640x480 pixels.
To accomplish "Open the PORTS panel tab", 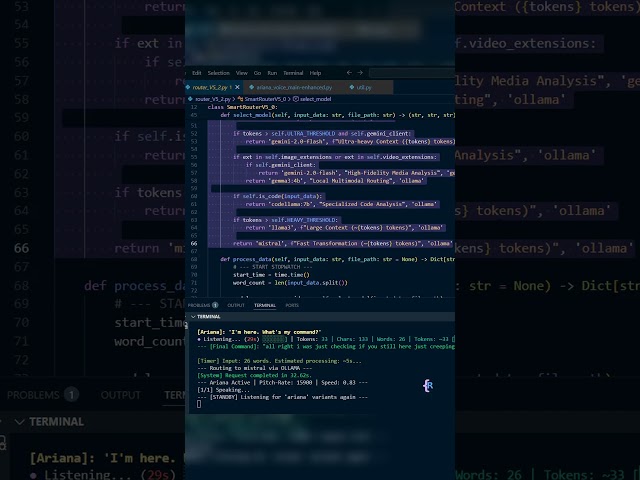I will pyautogui.click(x=292, y=305).
